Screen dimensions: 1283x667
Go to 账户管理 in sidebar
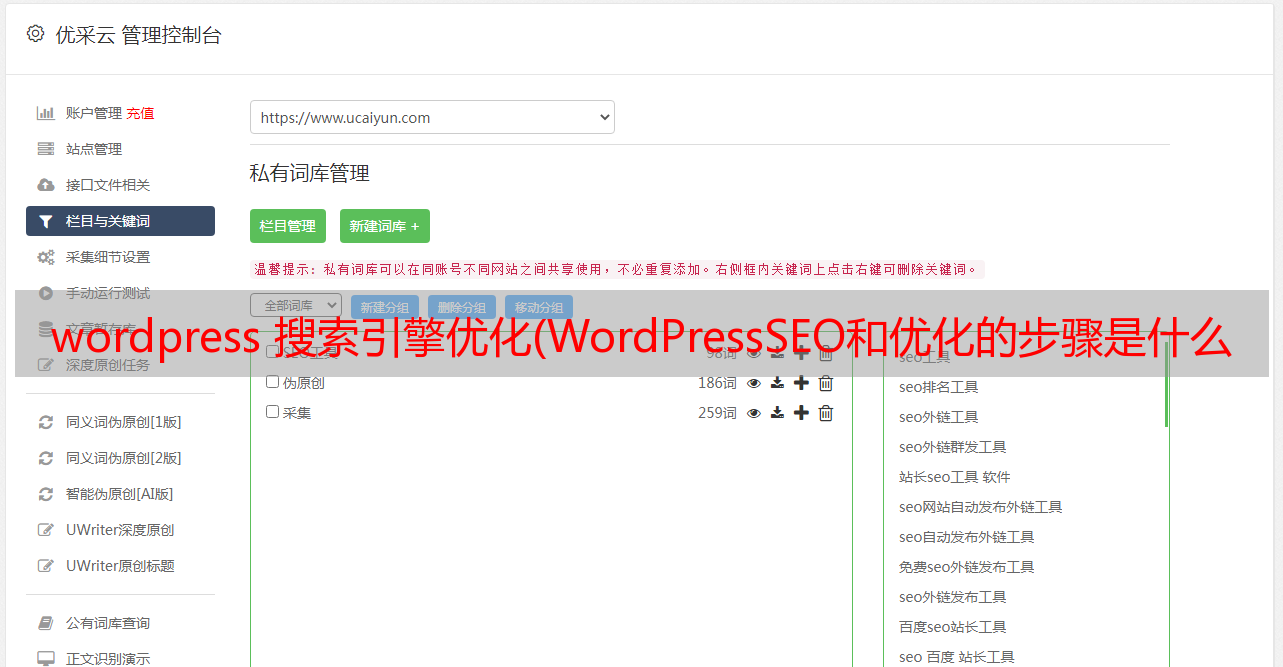pos(94,113)
